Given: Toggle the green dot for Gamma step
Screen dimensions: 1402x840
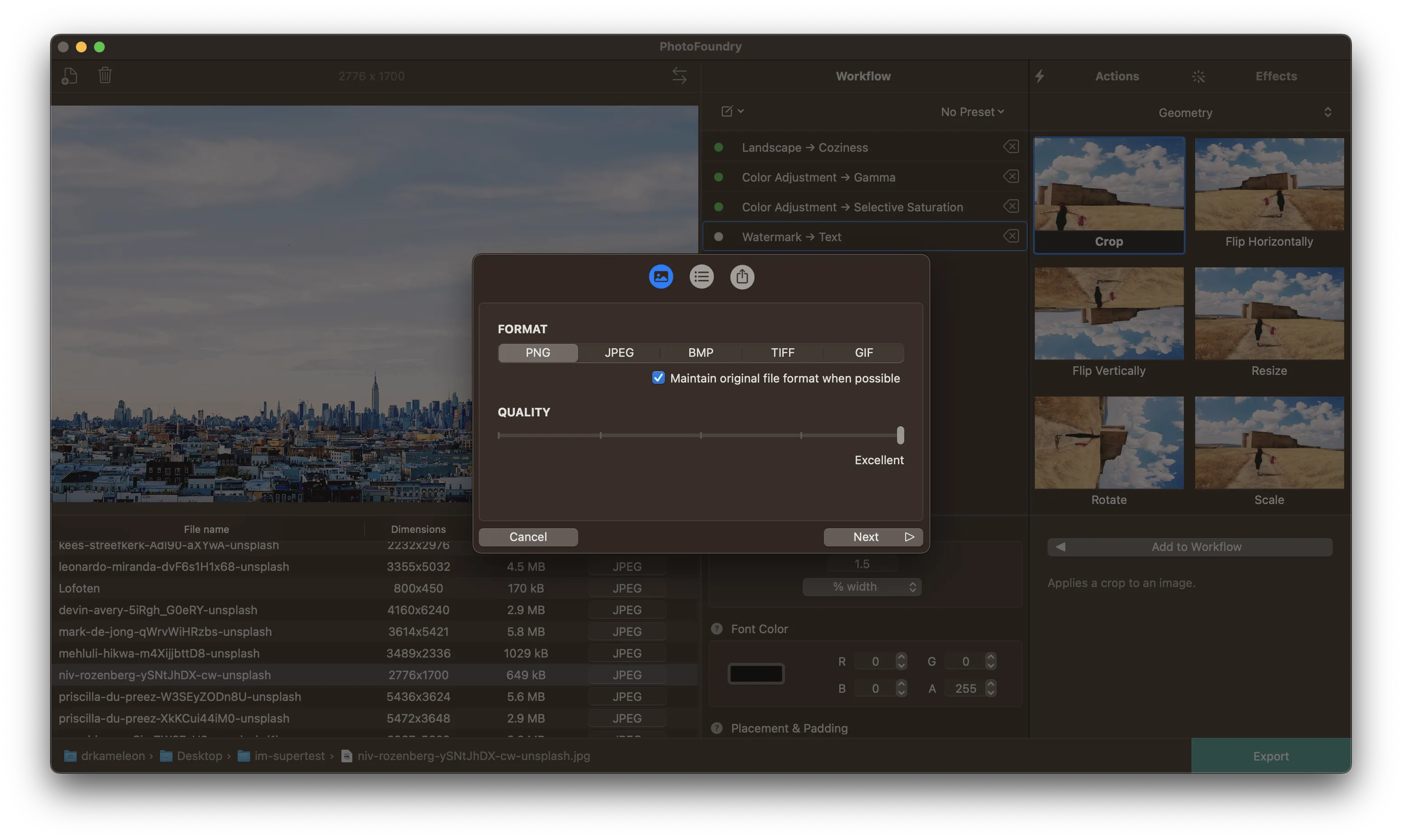Looking at the screenshot, I should [x=719, y=177].
